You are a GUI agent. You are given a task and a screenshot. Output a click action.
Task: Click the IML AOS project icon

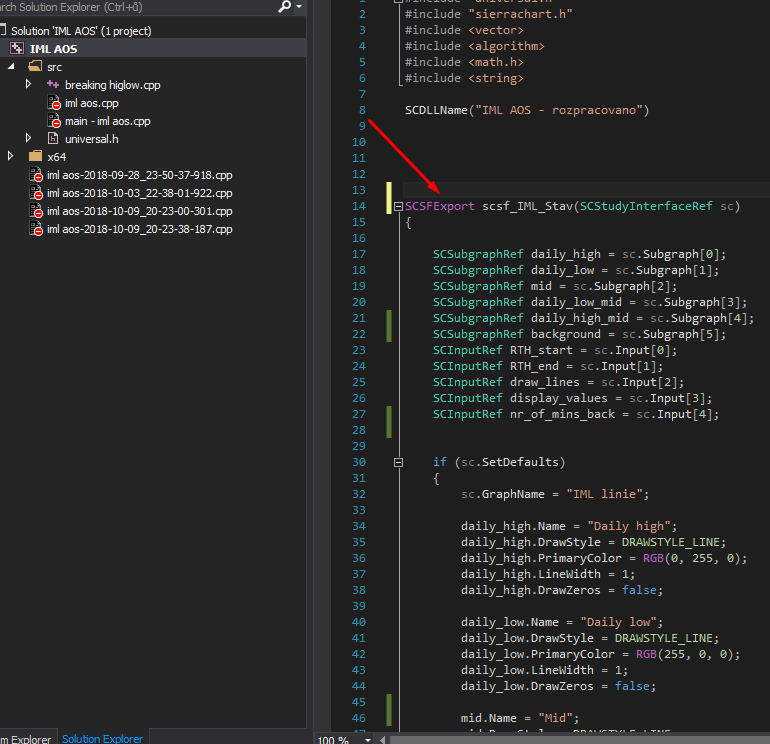pos(17,48)
